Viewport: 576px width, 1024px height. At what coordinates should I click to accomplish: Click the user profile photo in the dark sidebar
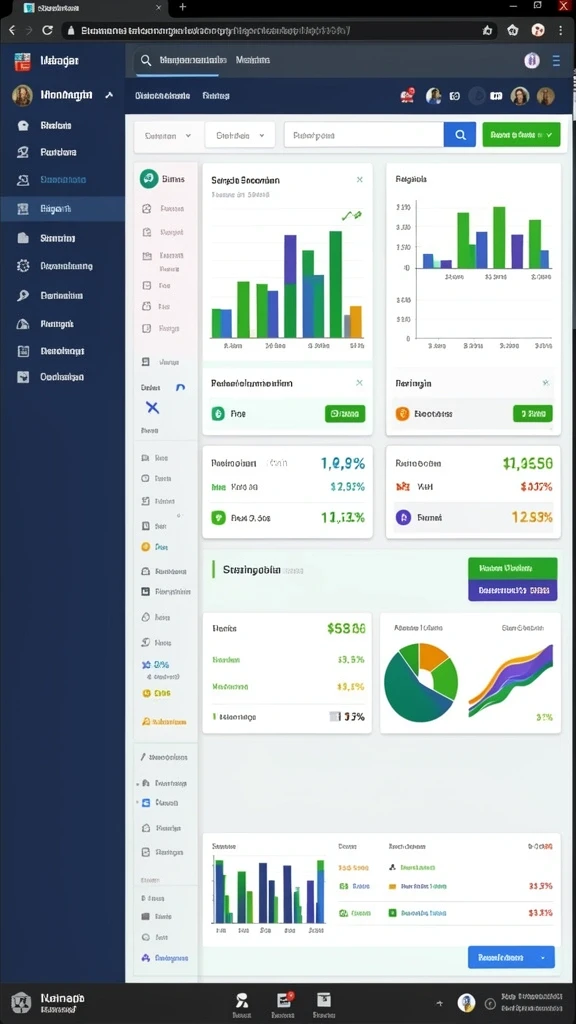(x=22, y=95)
